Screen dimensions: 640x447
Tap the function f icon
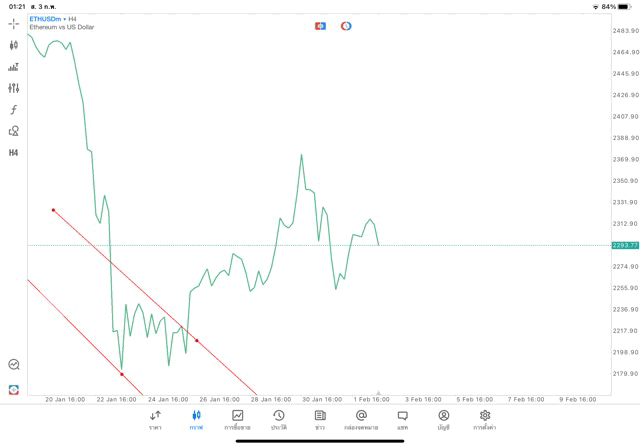click(x=14, y=110)
